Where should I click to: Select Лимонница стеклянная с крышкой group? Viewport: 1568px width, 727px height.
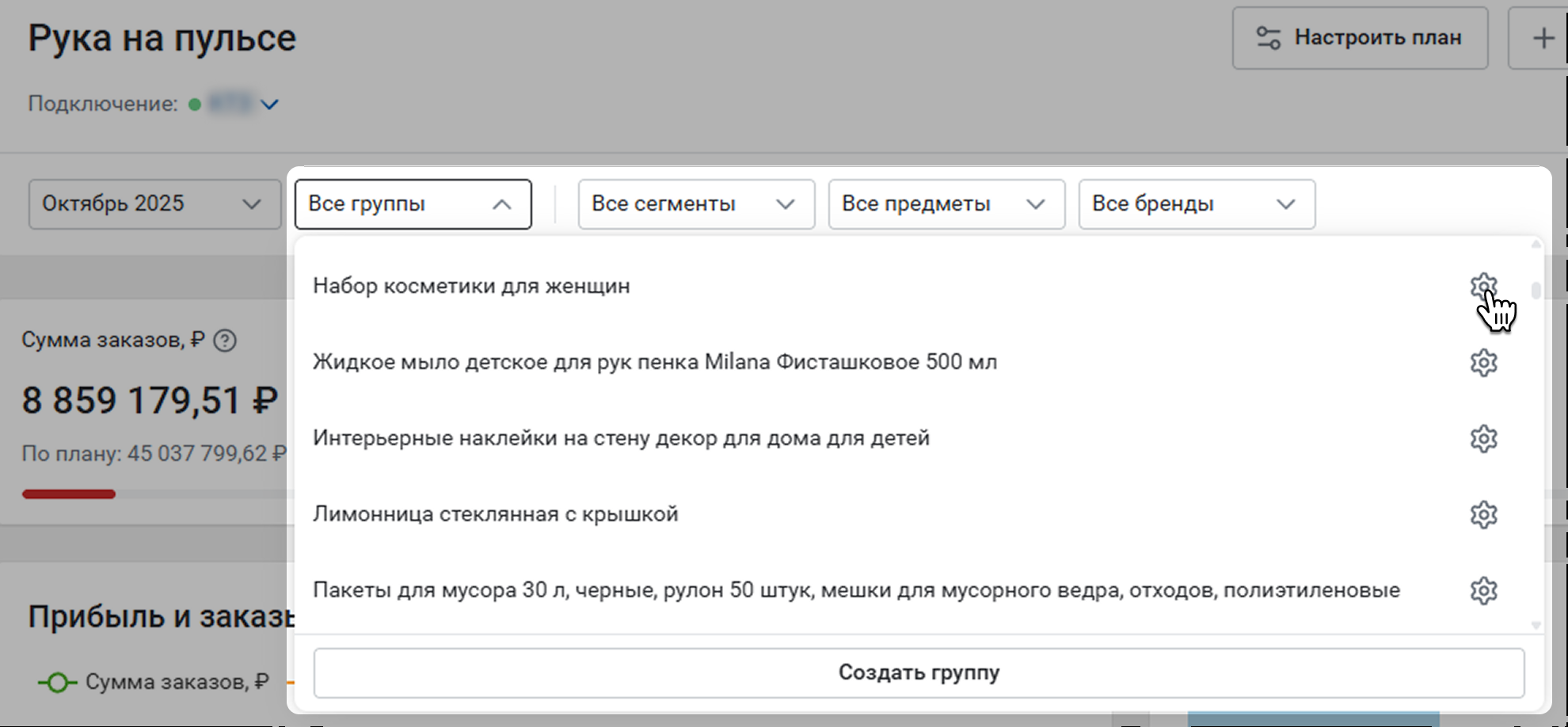click(495, 515)
